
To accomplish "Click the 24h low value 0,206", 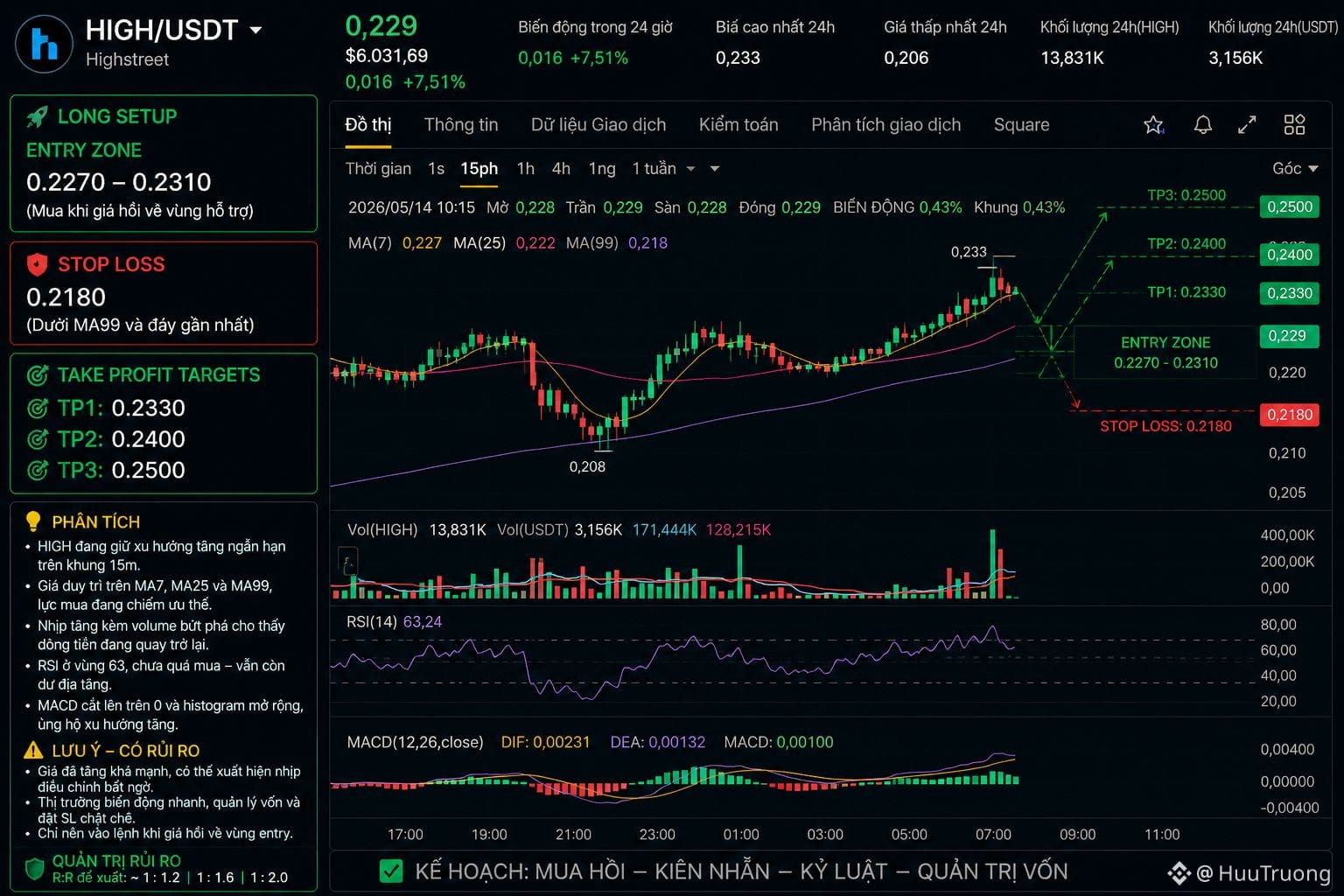I will 906,59.
